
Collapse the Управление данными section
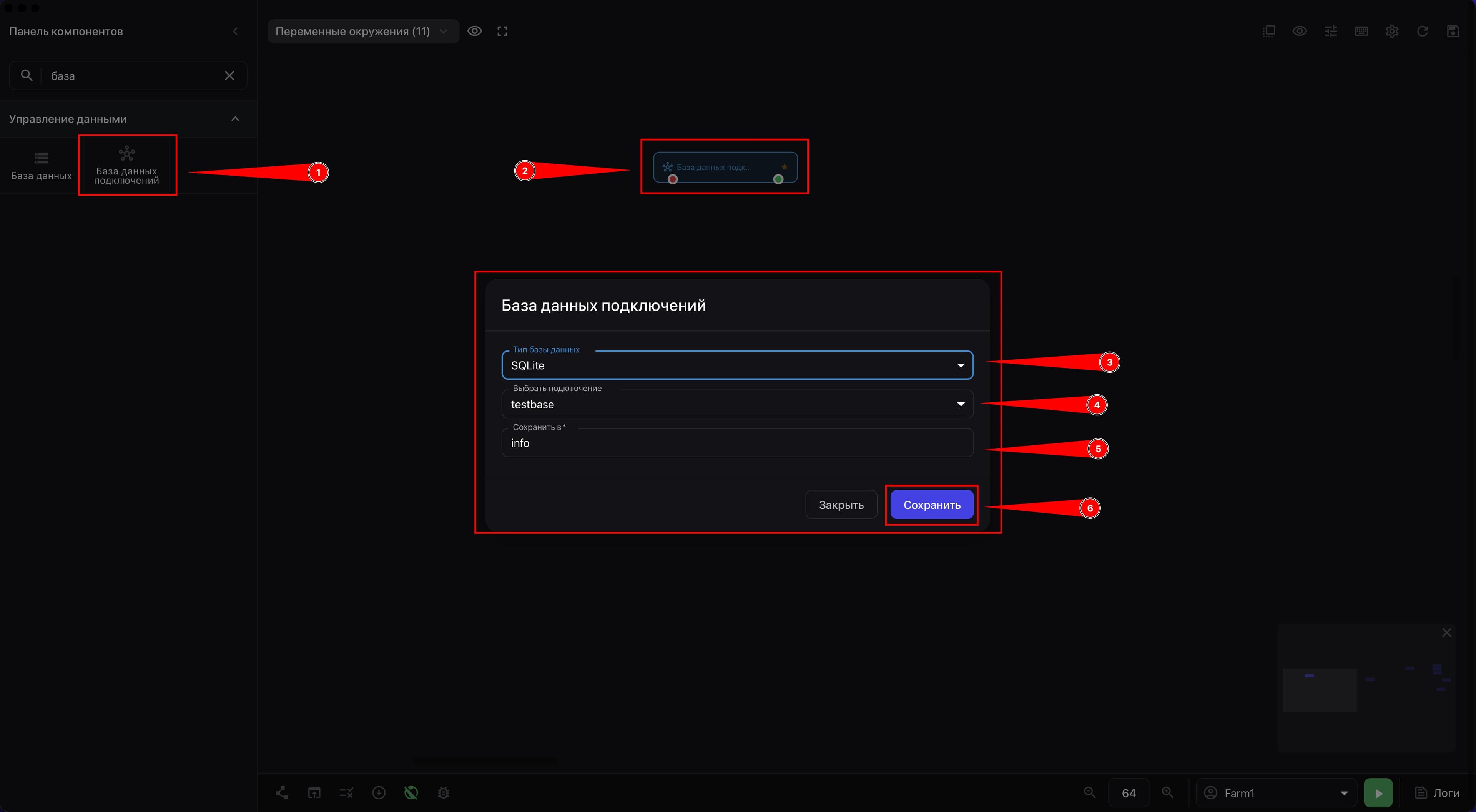[235, 119]
